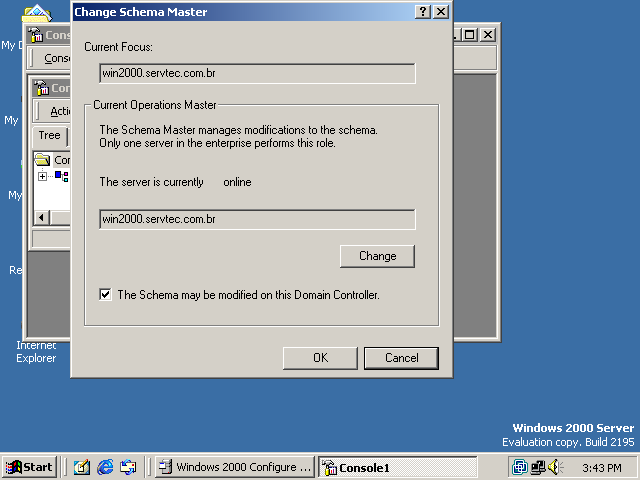Close the Change Schema Master dialog
Viewport: 640px width, 480px height.
[441, 12]
